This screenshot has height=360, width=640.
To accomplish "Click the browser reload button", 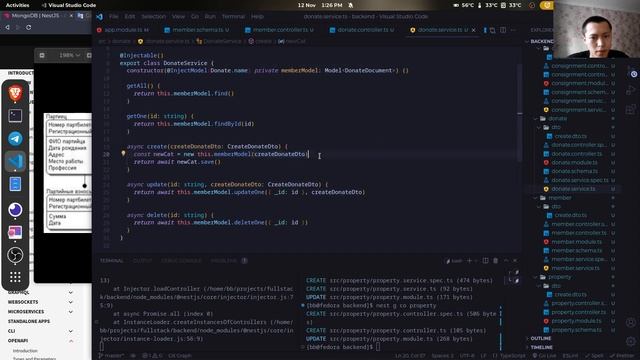I will tap(29, 27).
